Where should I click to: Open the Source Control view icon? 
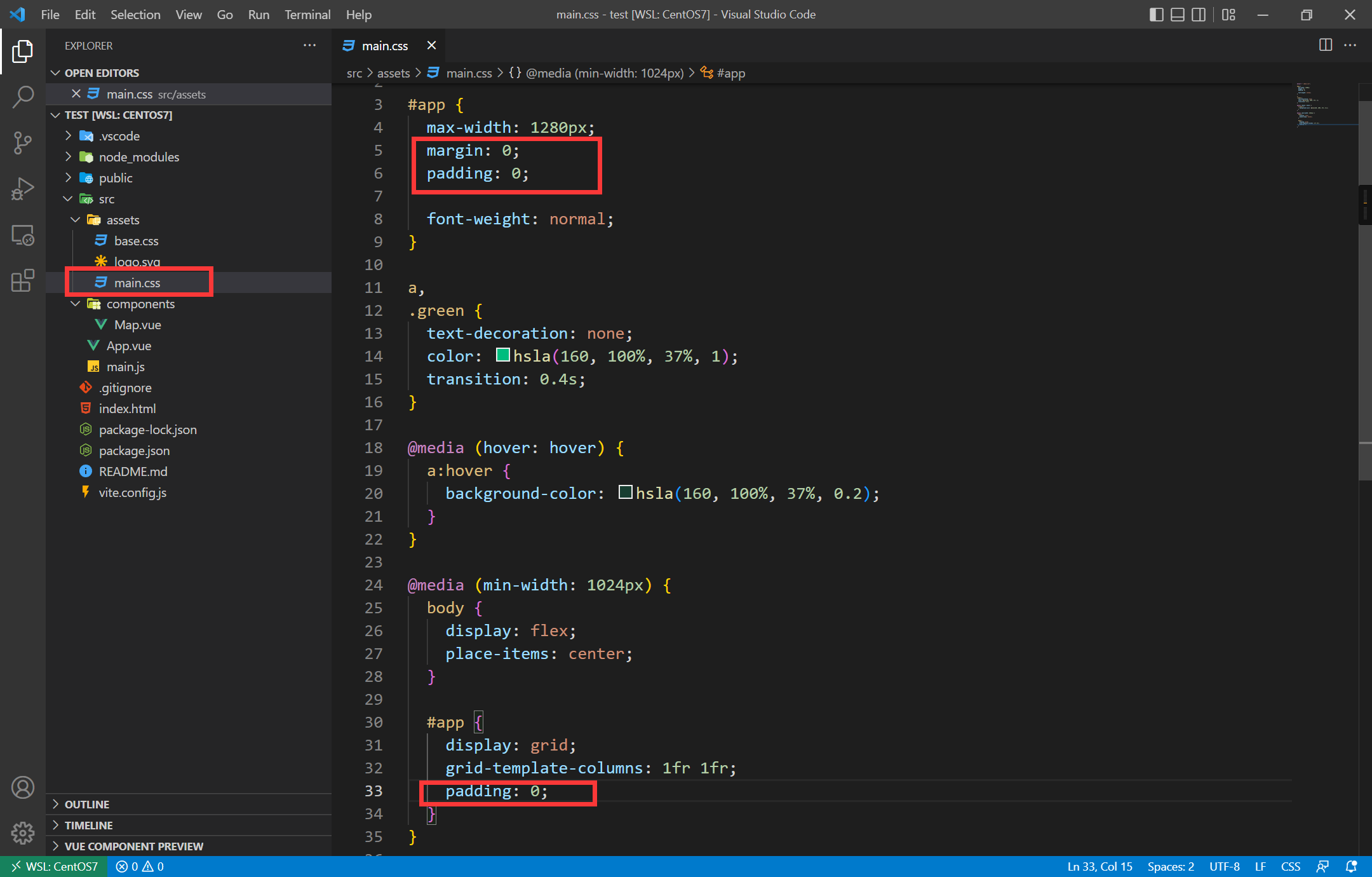tap(23, 143)
